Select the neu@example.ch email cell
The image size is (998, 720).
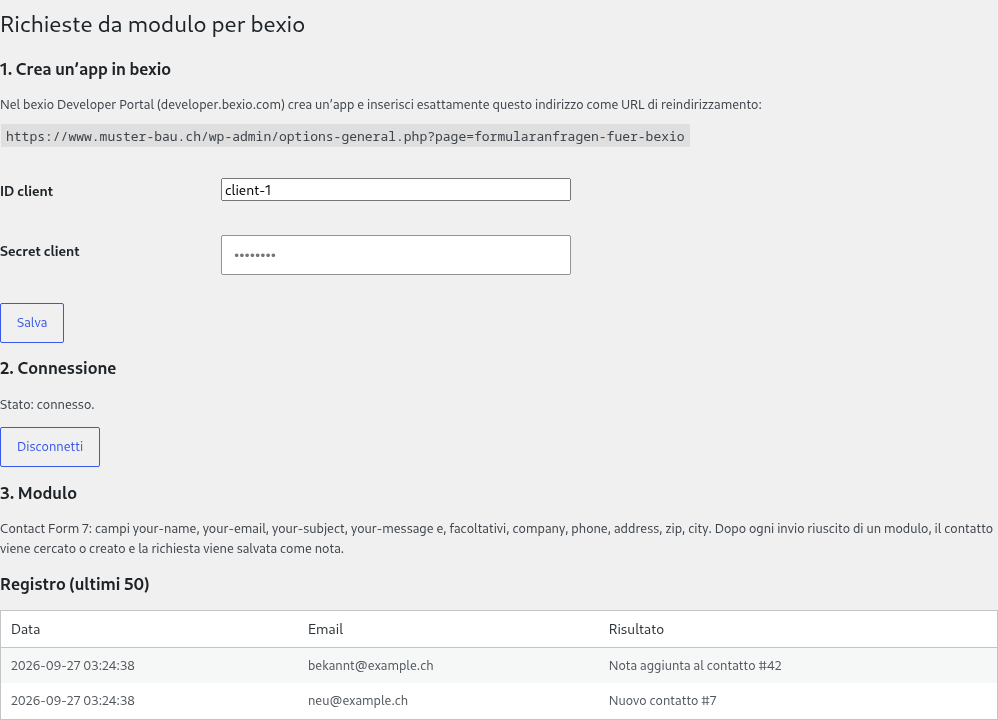pos(358,701)
